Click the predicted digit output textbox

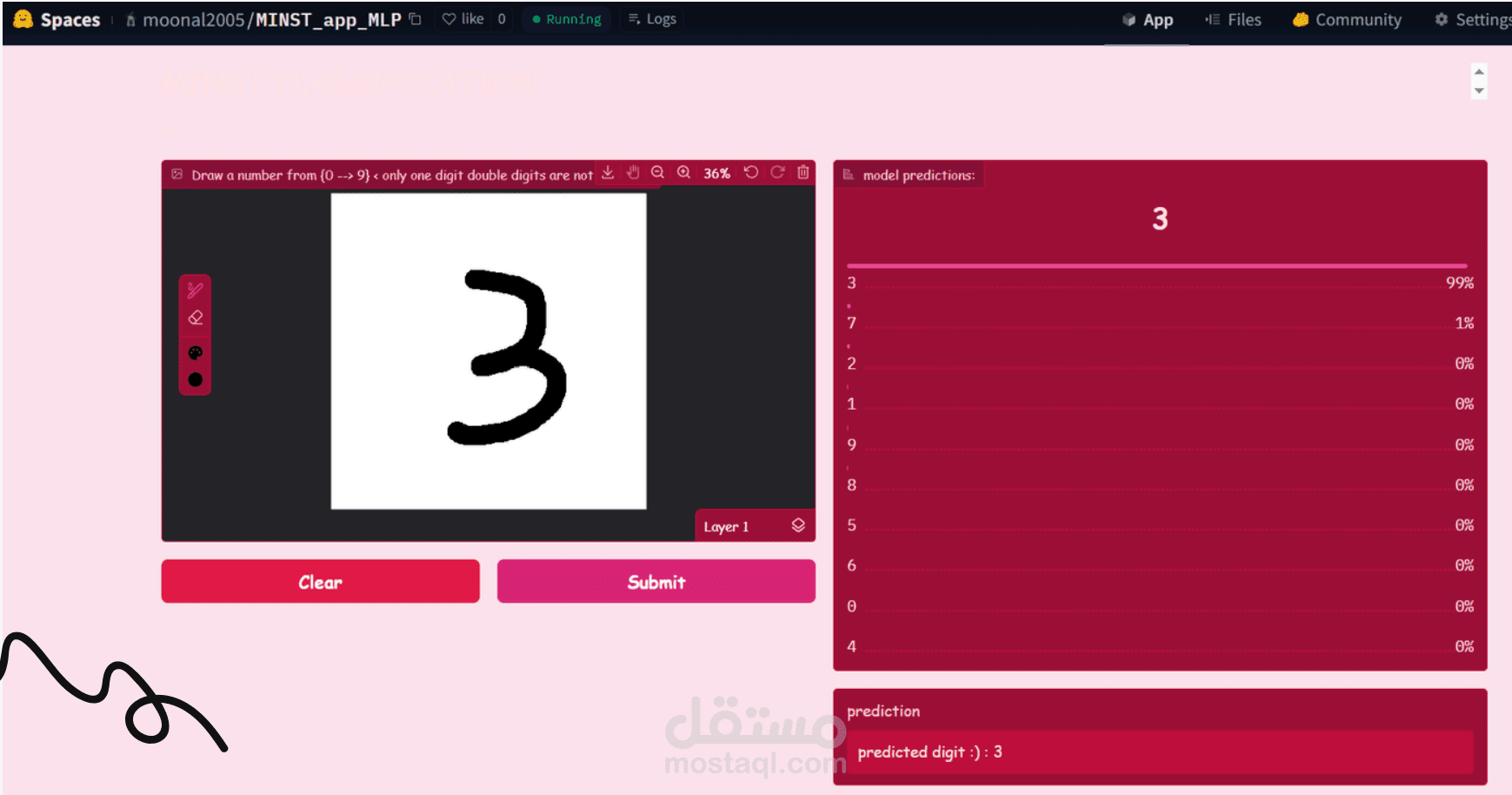[1160, 752]
